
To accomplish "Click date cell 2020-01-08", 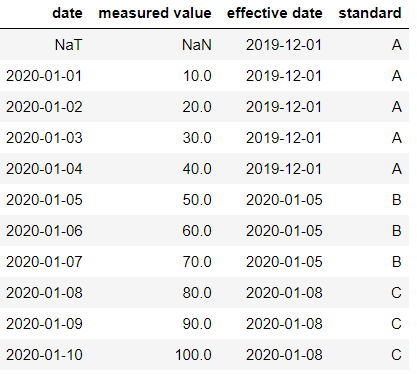I will 44,293.
